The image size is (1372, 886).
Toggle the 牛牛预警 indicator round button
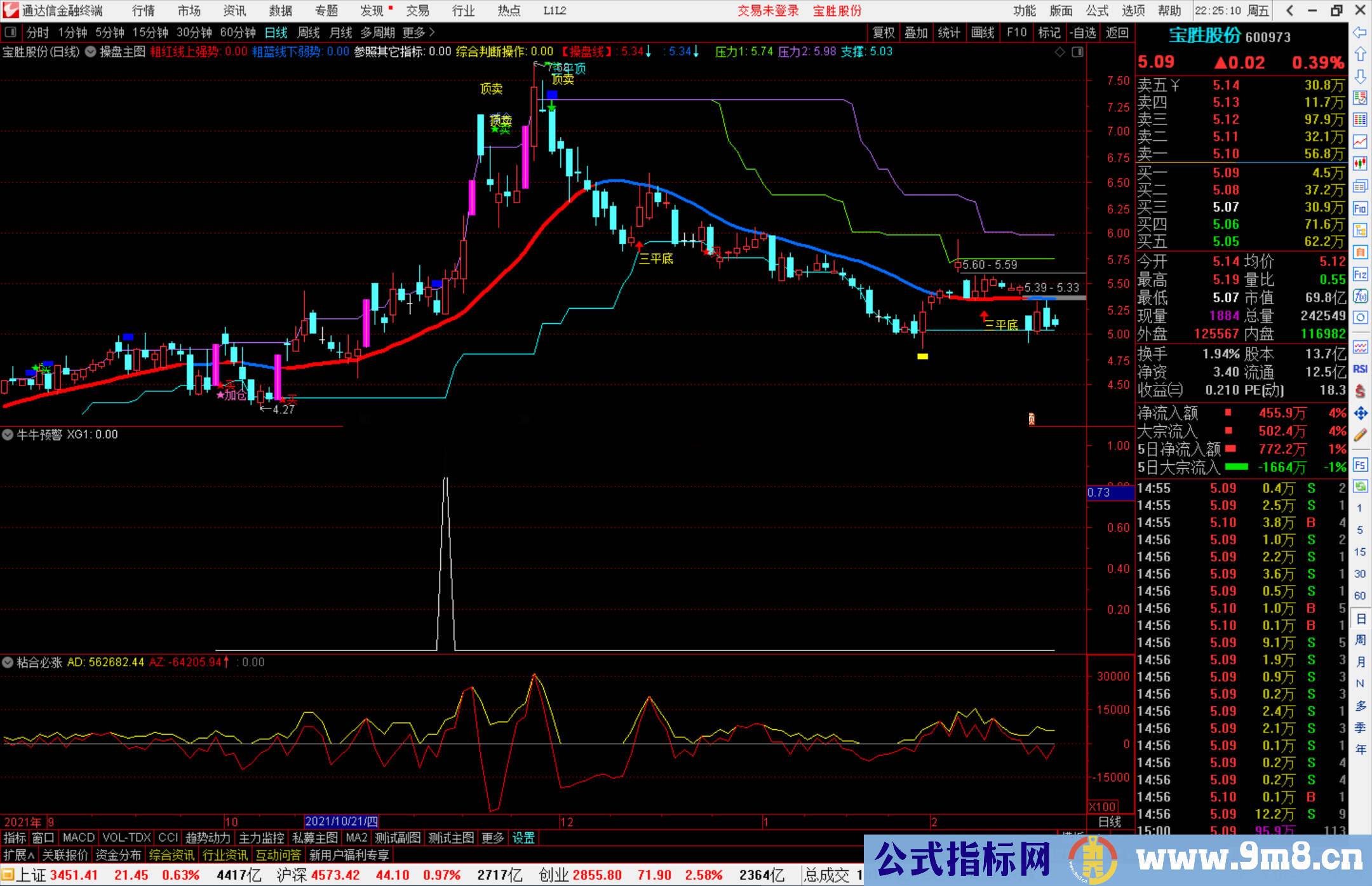pos(8,434)
